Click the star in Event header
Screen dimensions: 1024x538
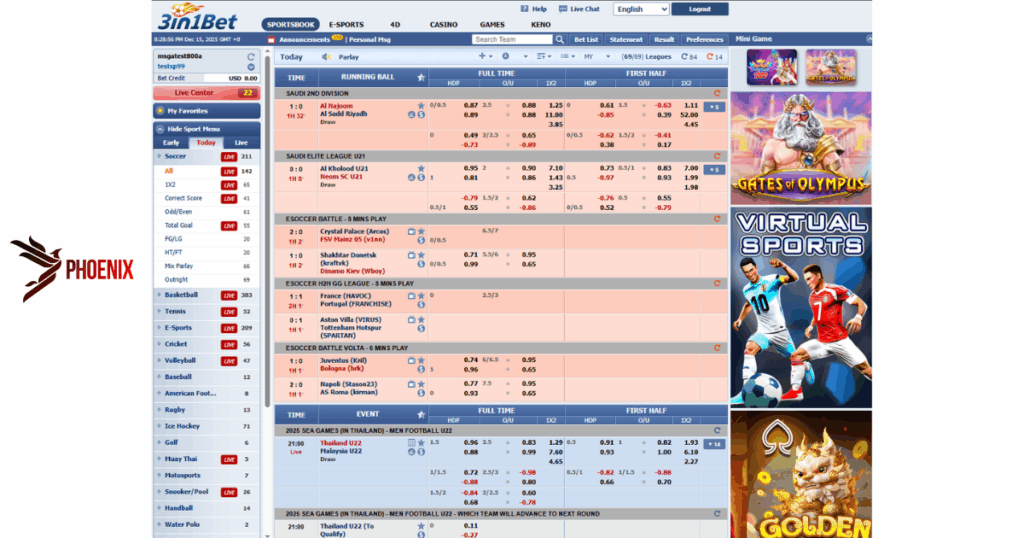[x=421, y=414]
